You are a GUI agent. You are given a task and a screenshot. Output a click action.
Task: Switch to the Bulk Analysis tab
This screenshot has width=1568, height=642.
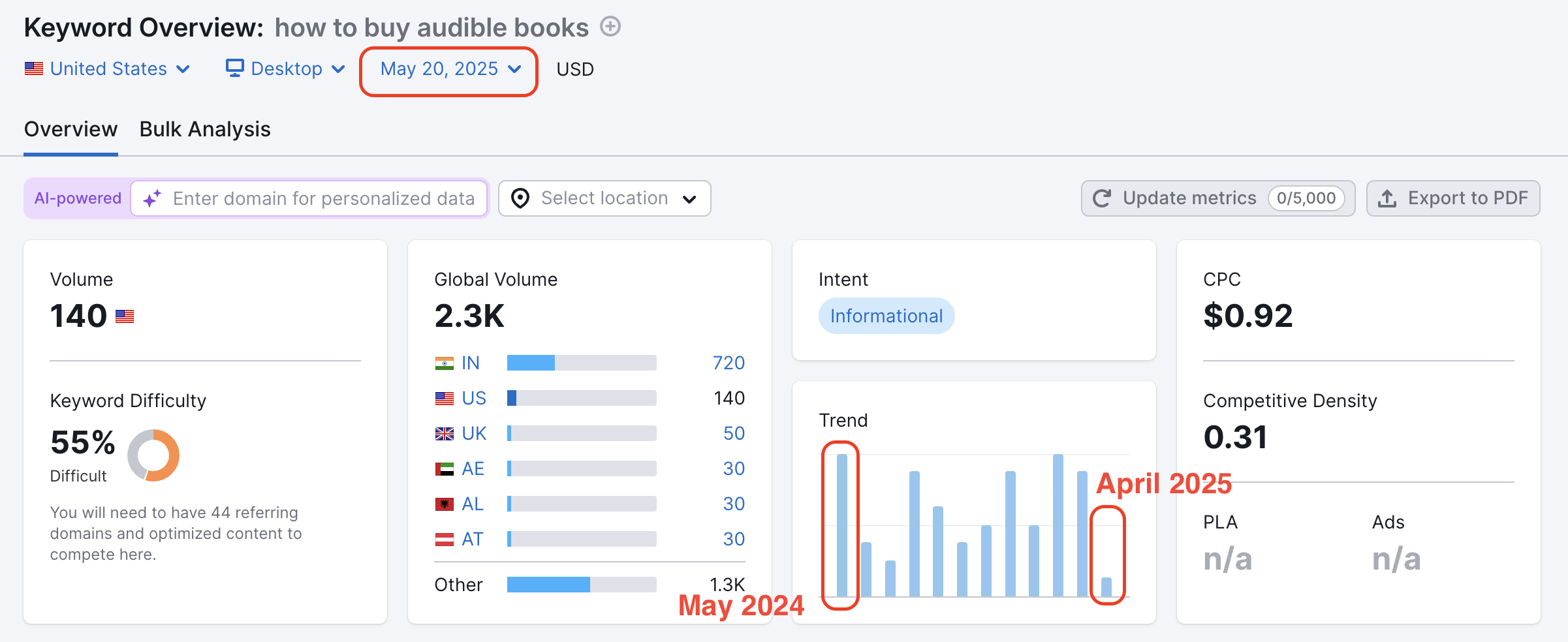pyautogui.click(x=205, y=129)
